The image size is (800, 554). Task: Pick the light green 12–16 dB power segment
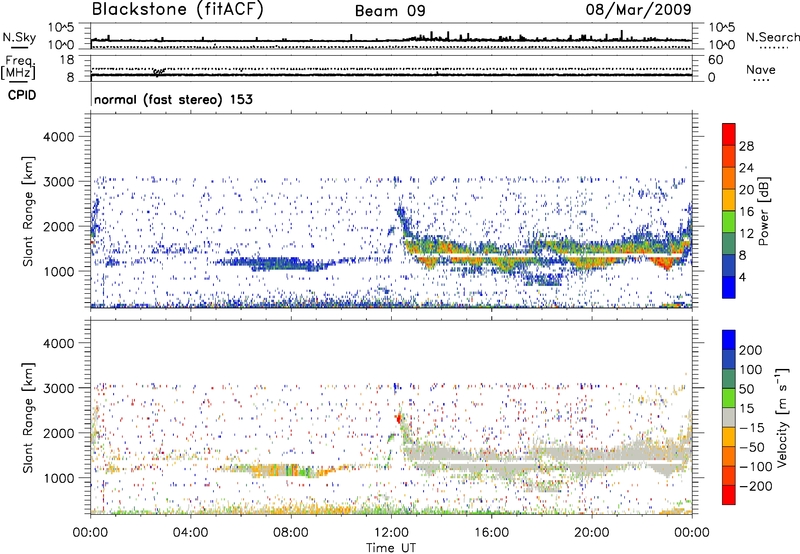(729, 222)
